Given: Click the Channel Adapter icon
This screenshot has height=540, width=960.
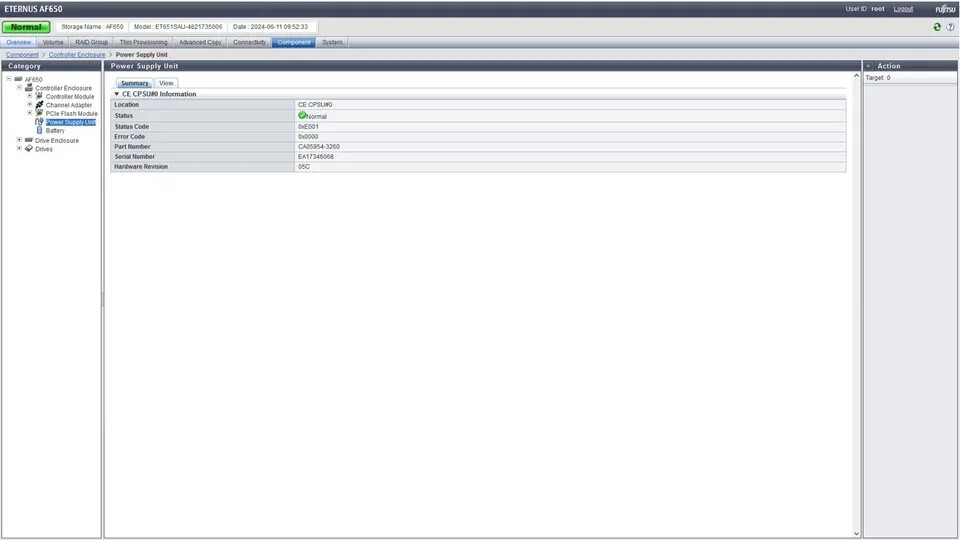Looking at the screenshot, I should [39, 105].
